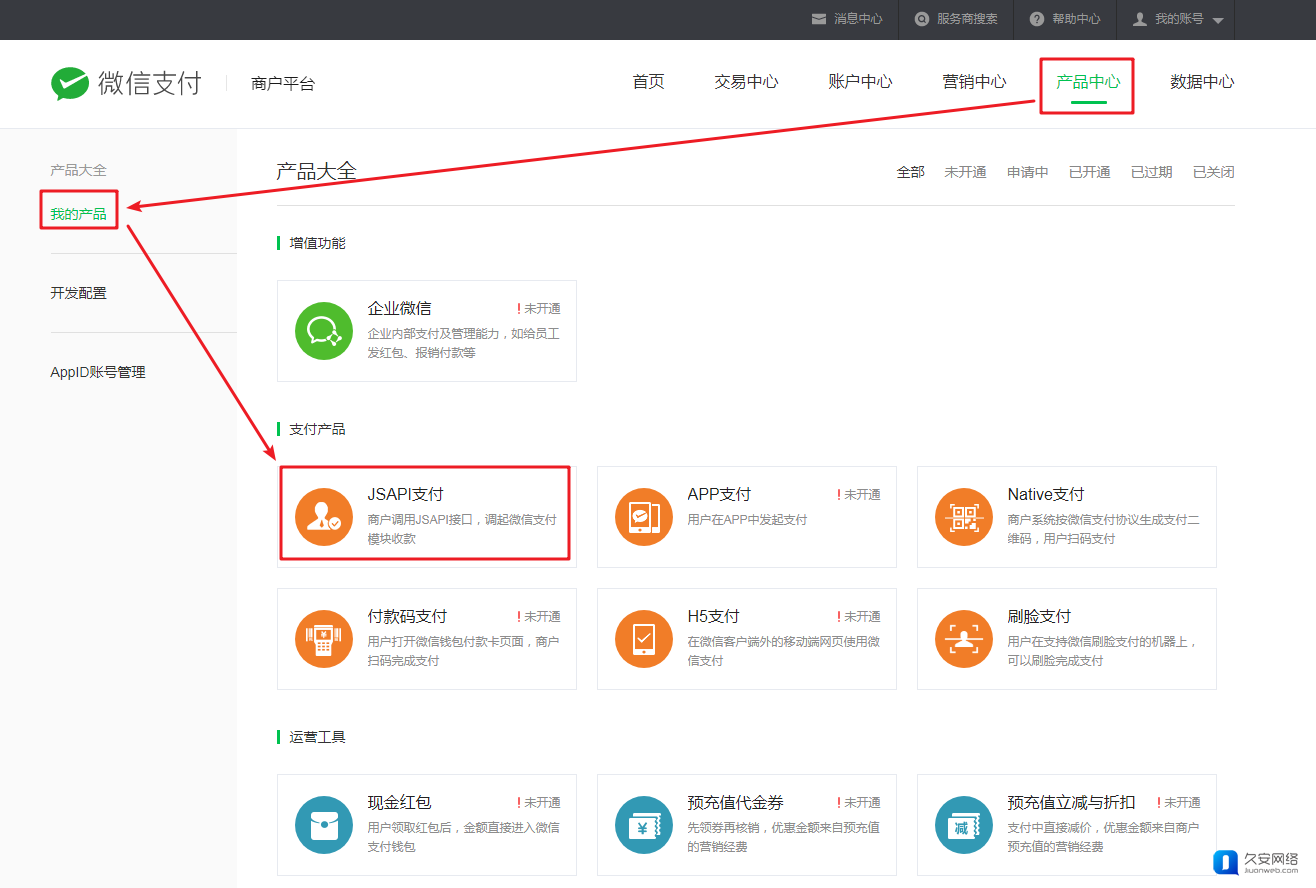Filter products by 未开通
The height and width of the screenshot is (888, 1316).
pos(965,172)
